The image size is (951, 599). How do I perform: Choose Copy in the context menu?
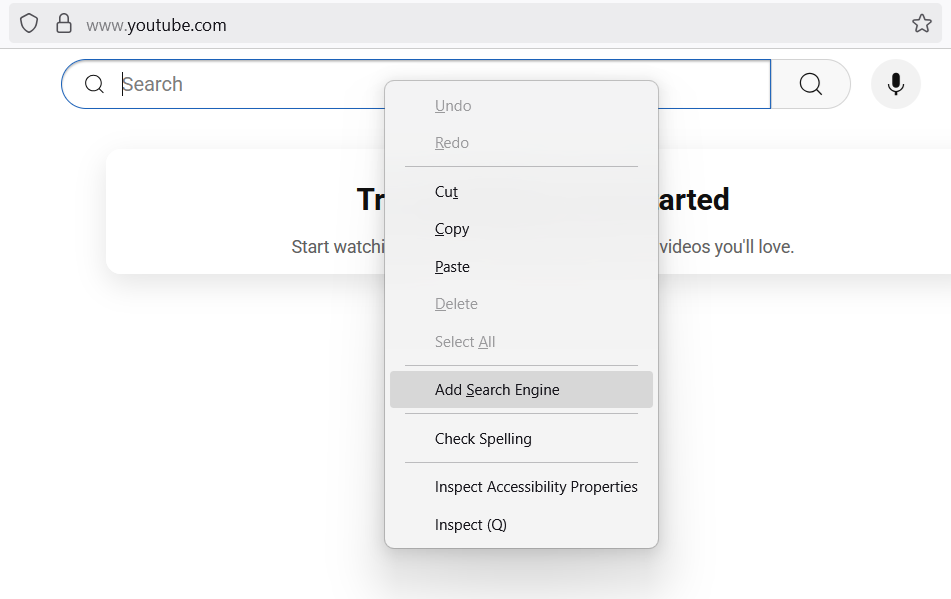(x=451, y=229)
